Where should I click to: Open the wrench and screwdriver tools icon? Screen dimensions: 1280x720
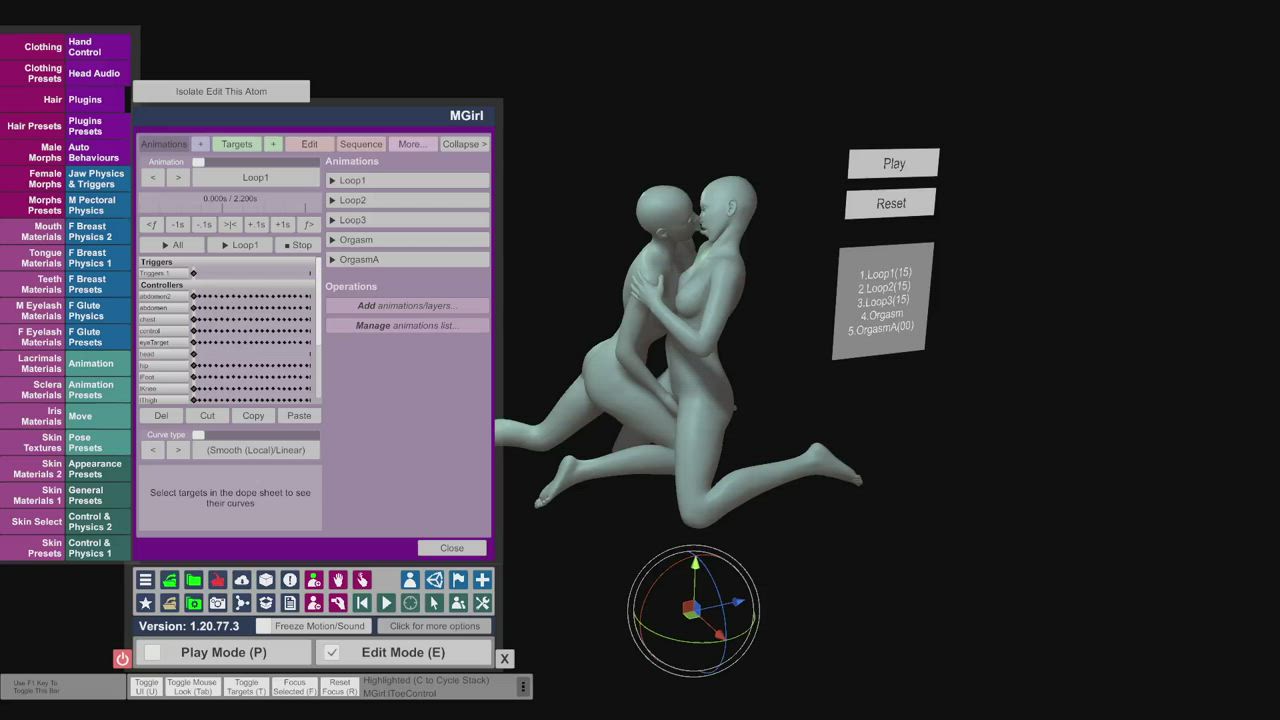482,603
